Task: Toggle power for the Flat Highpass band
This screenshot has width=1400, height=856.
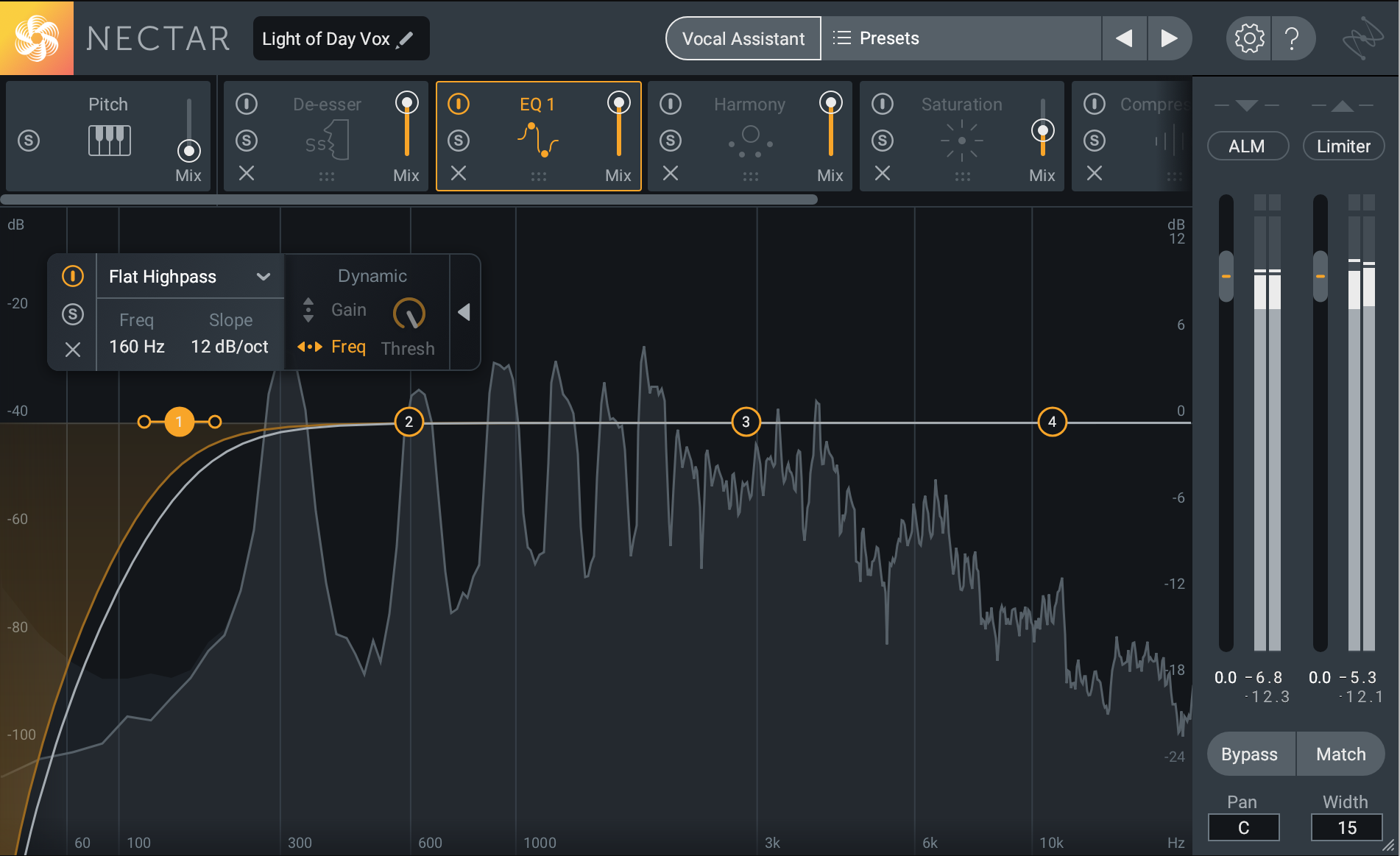Action: coord(72,276)
